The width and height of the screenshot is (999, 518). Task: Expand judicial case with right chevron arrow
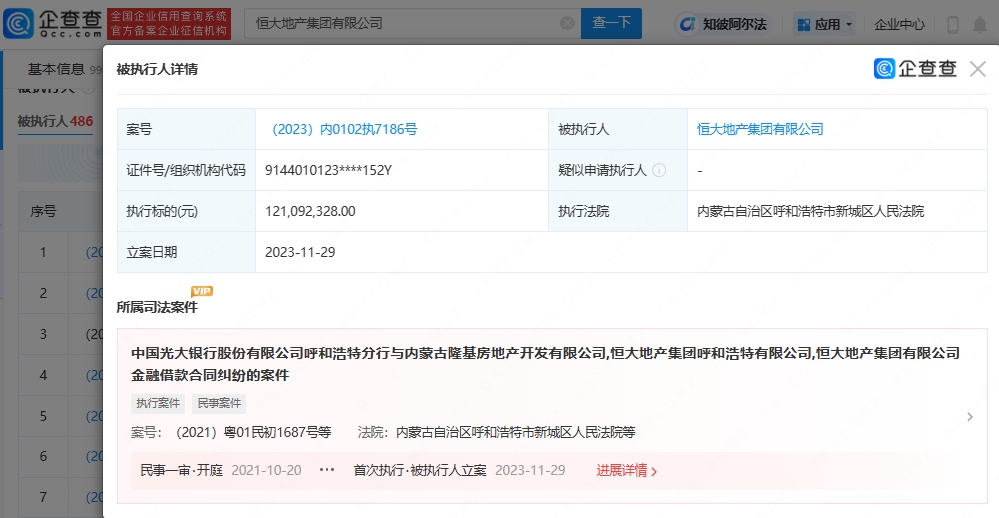tap(969, 417)
